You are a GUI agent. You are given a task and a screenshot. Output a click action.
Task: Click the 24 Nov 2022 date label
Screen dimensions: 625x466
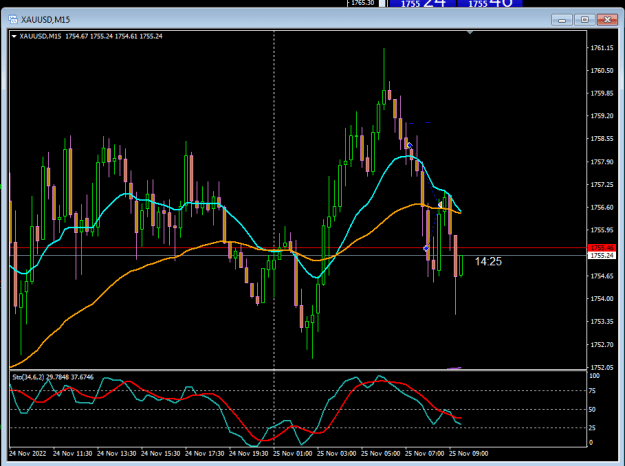28,454
